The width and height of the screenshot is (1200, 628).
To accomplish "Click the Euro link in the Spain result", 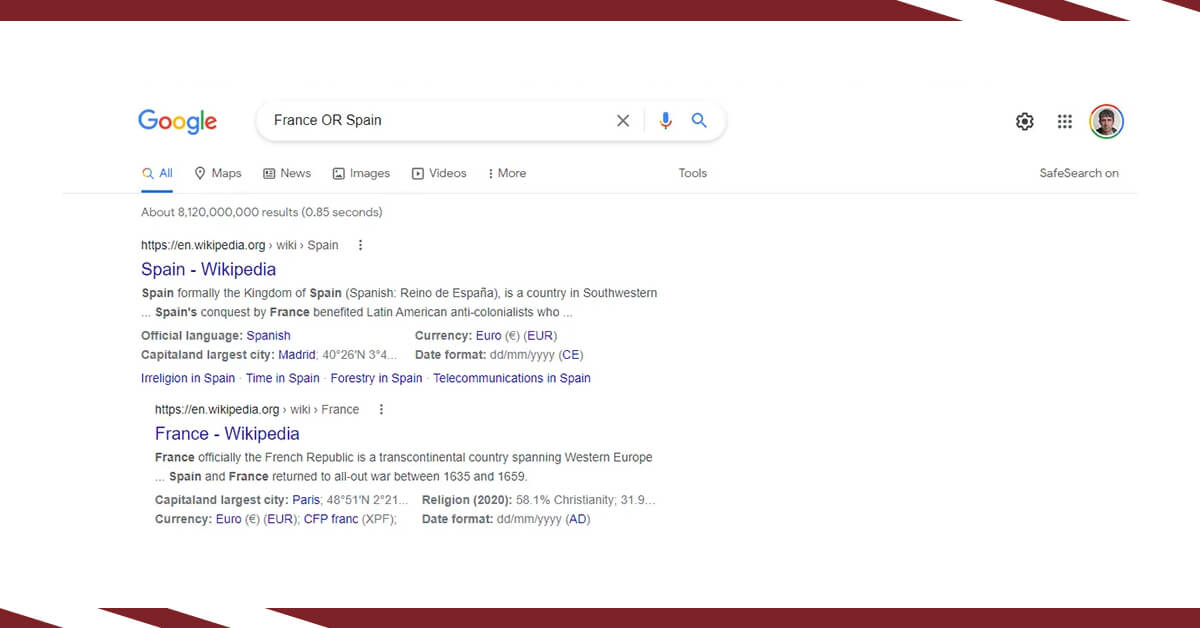I will coord(489,336).
